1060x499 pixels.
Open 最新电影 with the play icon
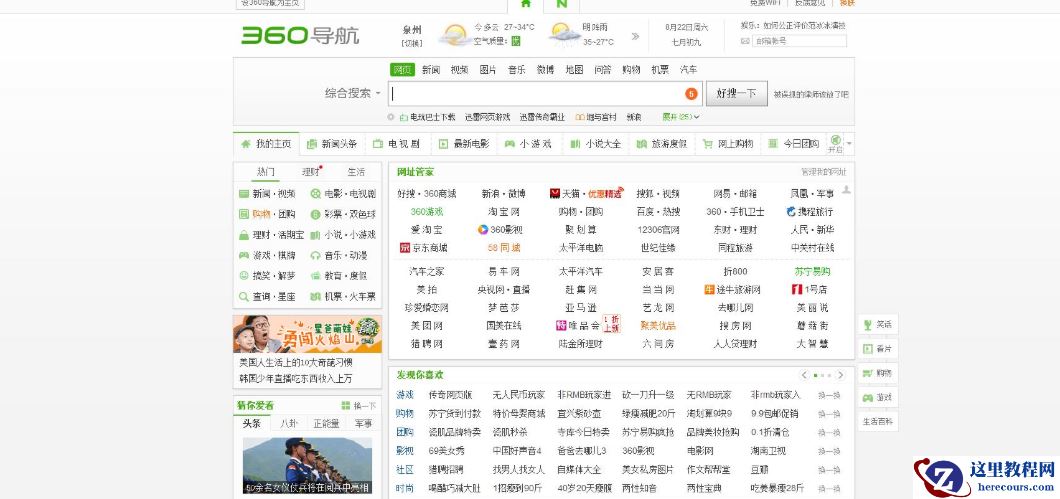pos(464,144)
